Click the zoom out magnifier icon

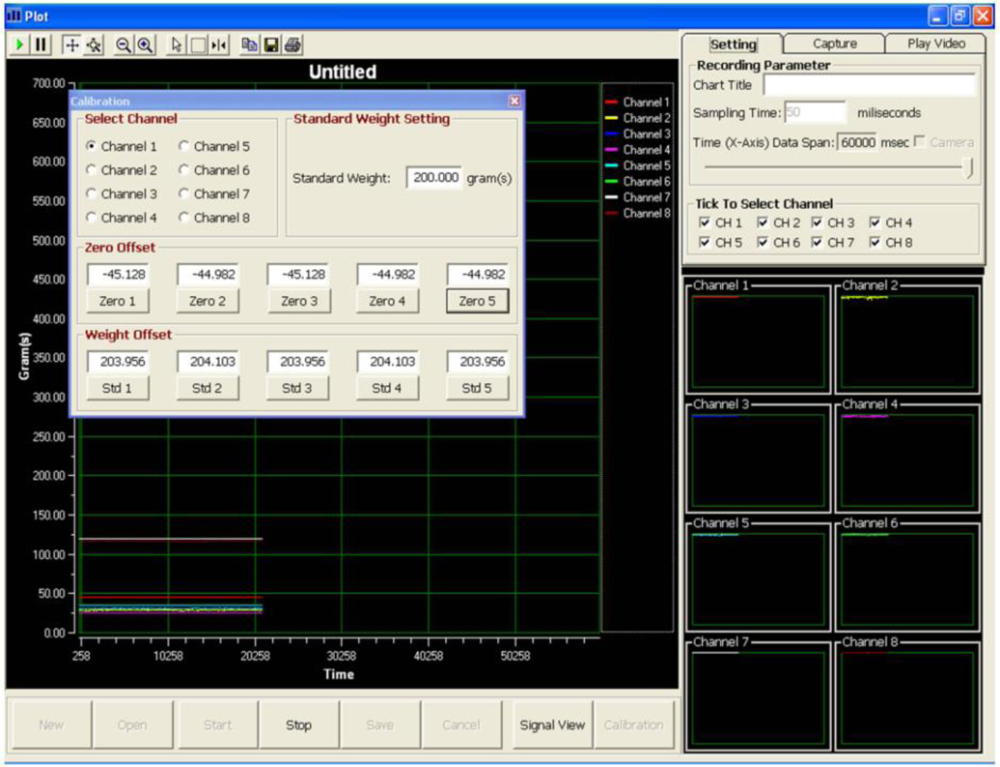tap(124, 45)
